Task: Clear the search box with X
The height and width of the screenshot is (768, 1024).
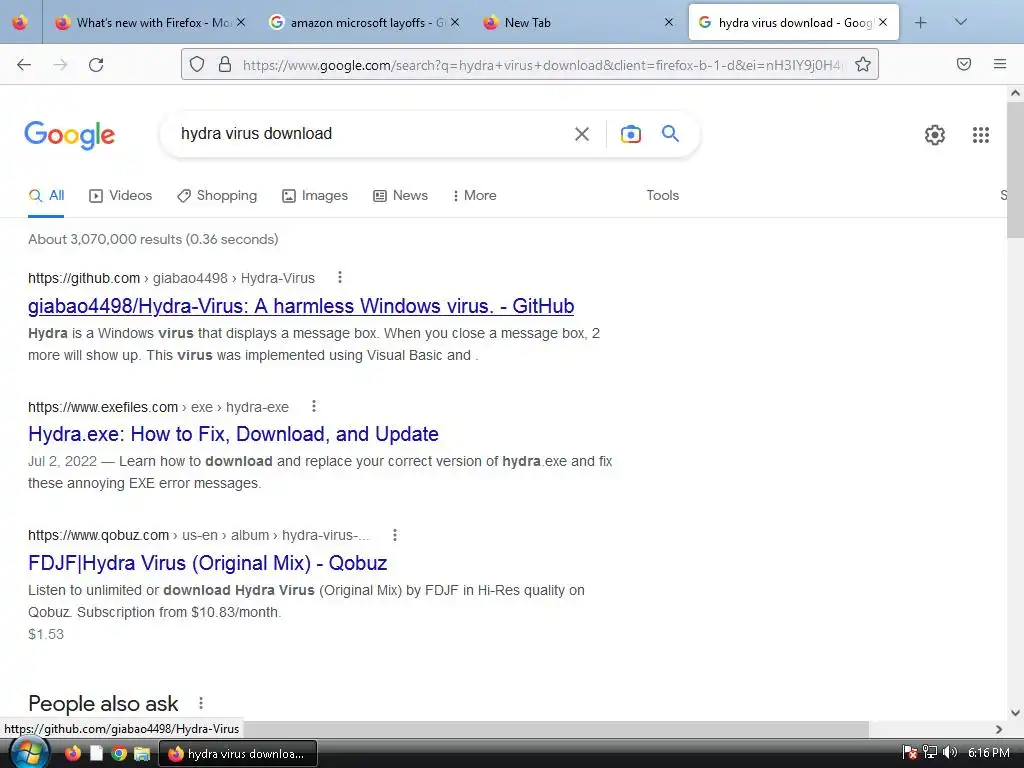Action: [582, 134]
